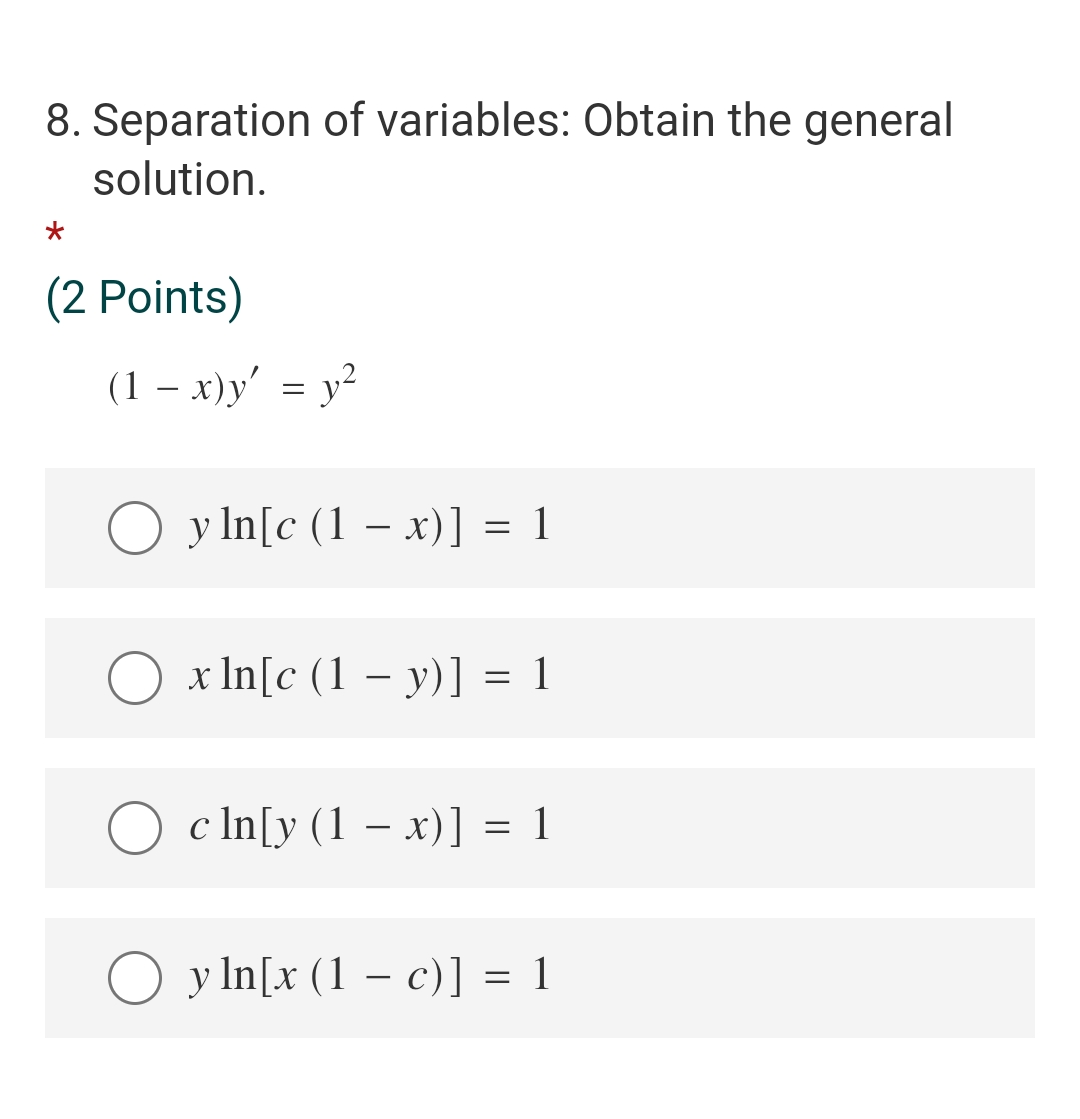The width and height of the screenshot is (1080, 1119).
Task: Select radio button for y ln[x(1 − c)] = 1
Action: pos(134,978)
